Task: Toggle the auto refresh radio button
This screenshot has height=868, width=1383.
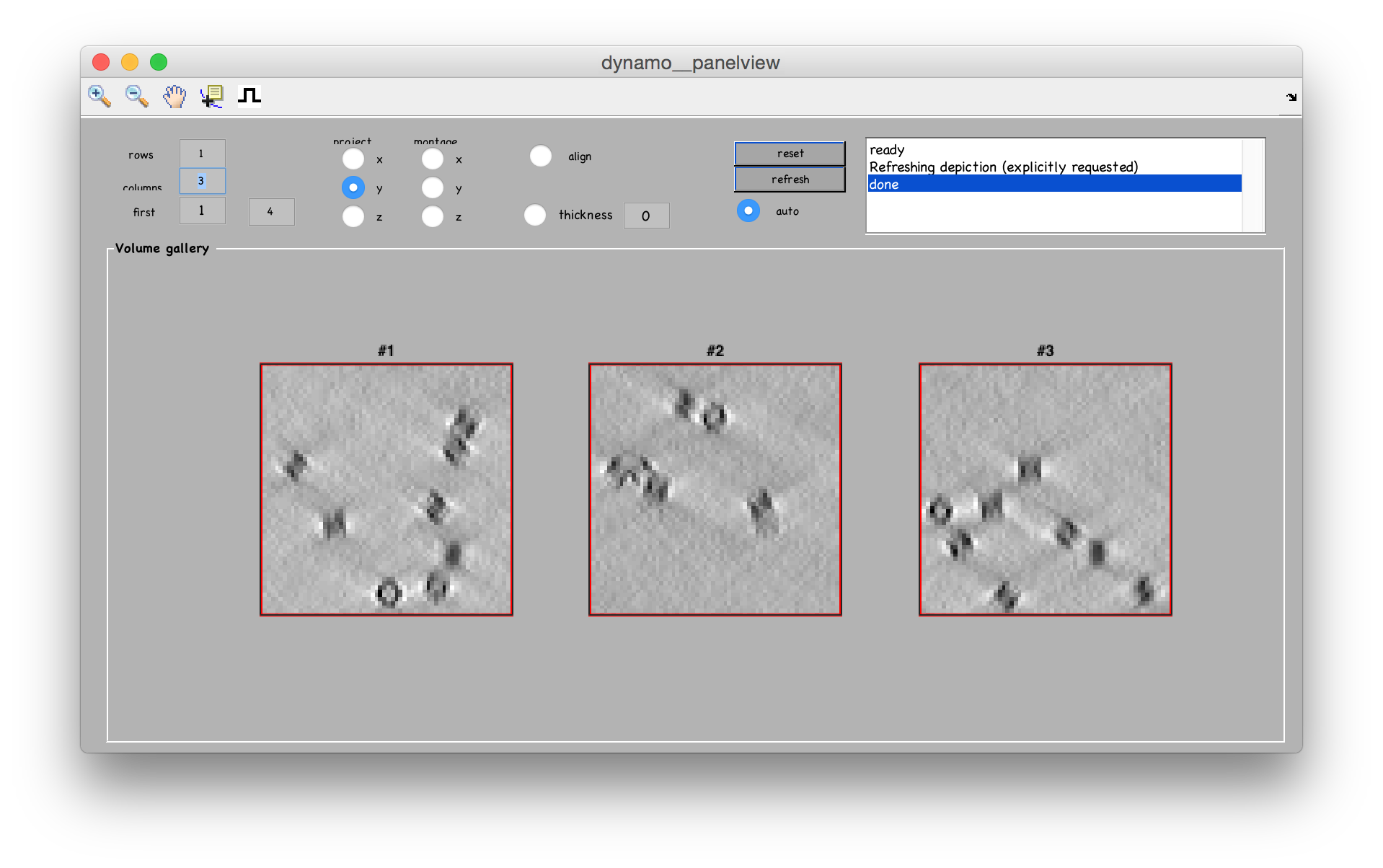Action: click(x=748, y=211)
